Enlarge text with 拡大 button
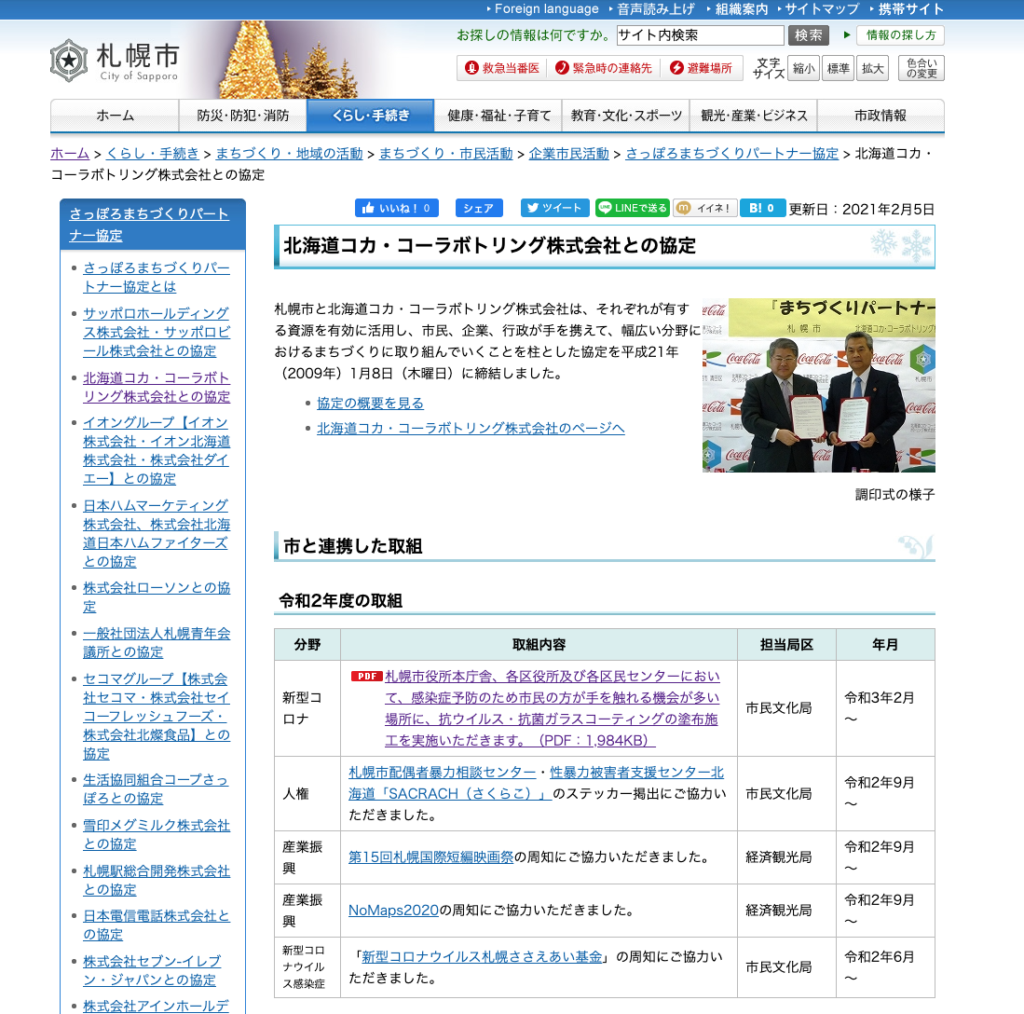The image size is (1024, 1014). [872, 69]
